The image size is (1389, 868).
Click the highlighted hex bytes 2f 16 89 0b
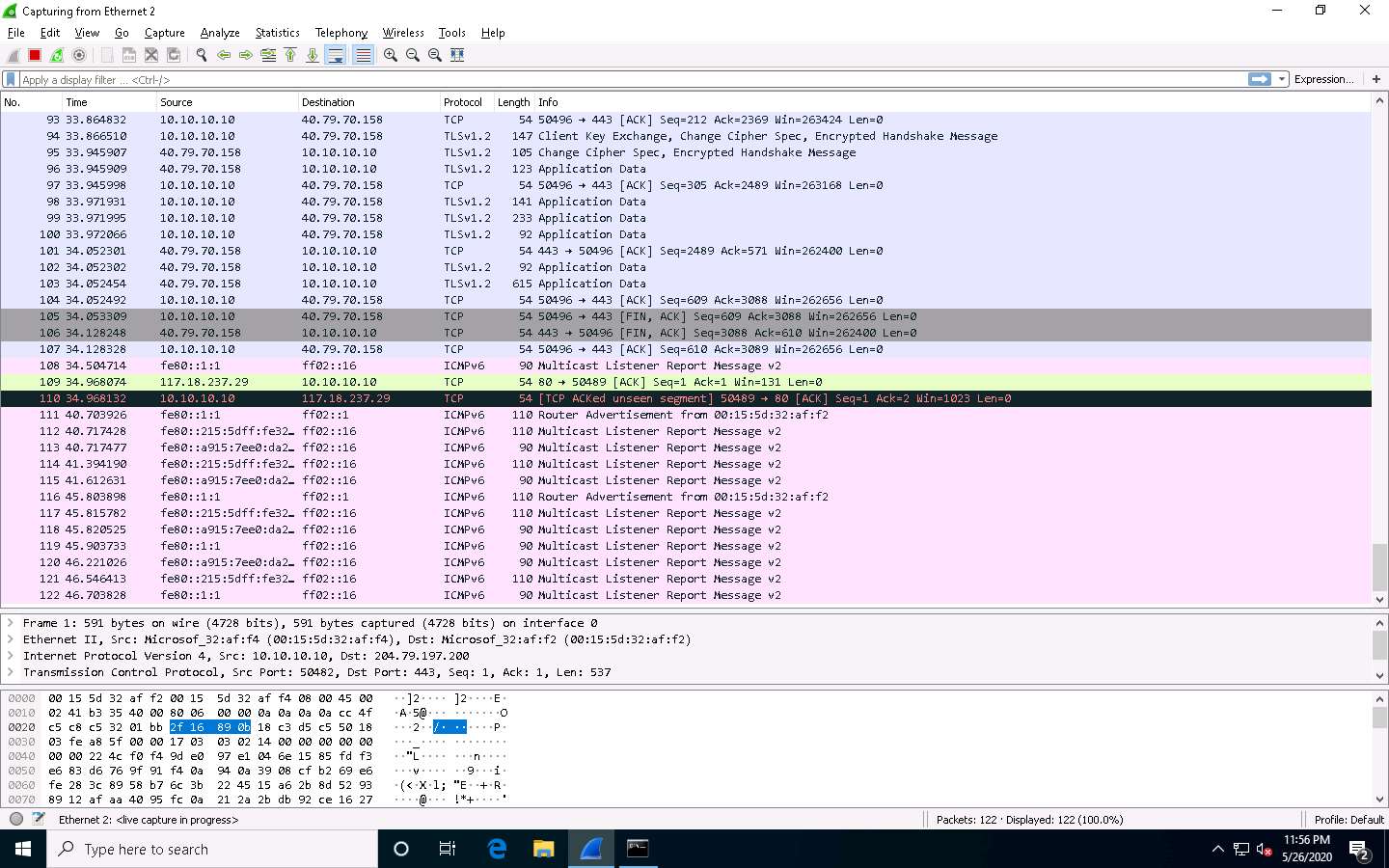pyautogui.click(x=209, y=727)
